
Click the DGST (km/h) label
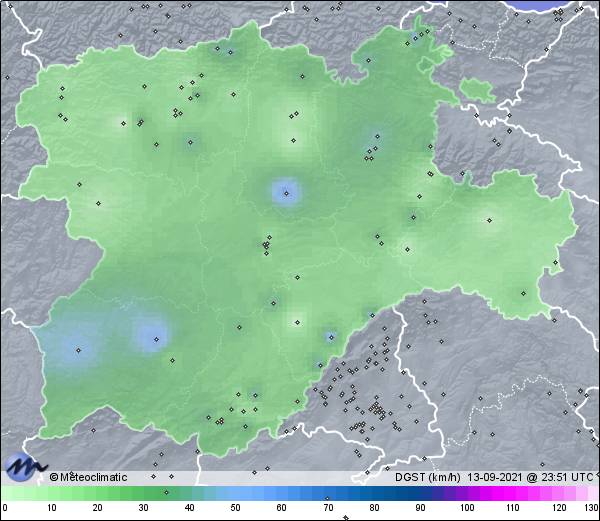click(428, 477)
